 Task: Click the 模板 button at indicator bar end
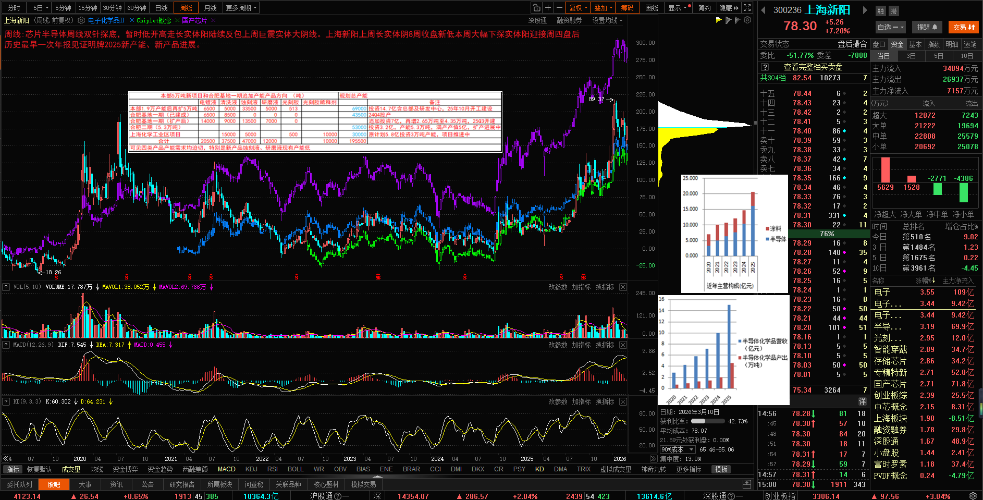point(721,469)
